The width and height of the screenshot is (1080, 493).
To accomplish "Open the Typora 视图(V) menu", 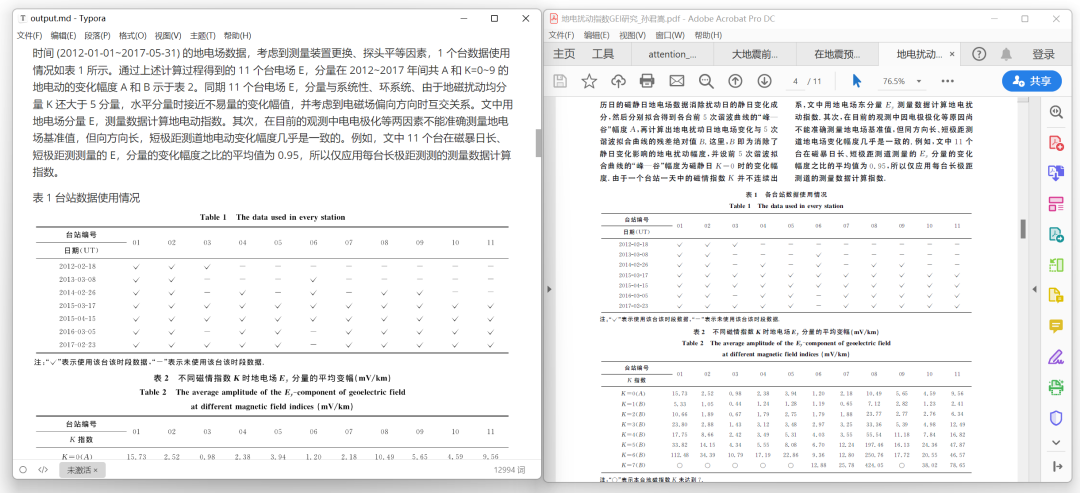I will pyautogui.click(x=168, y=36).
